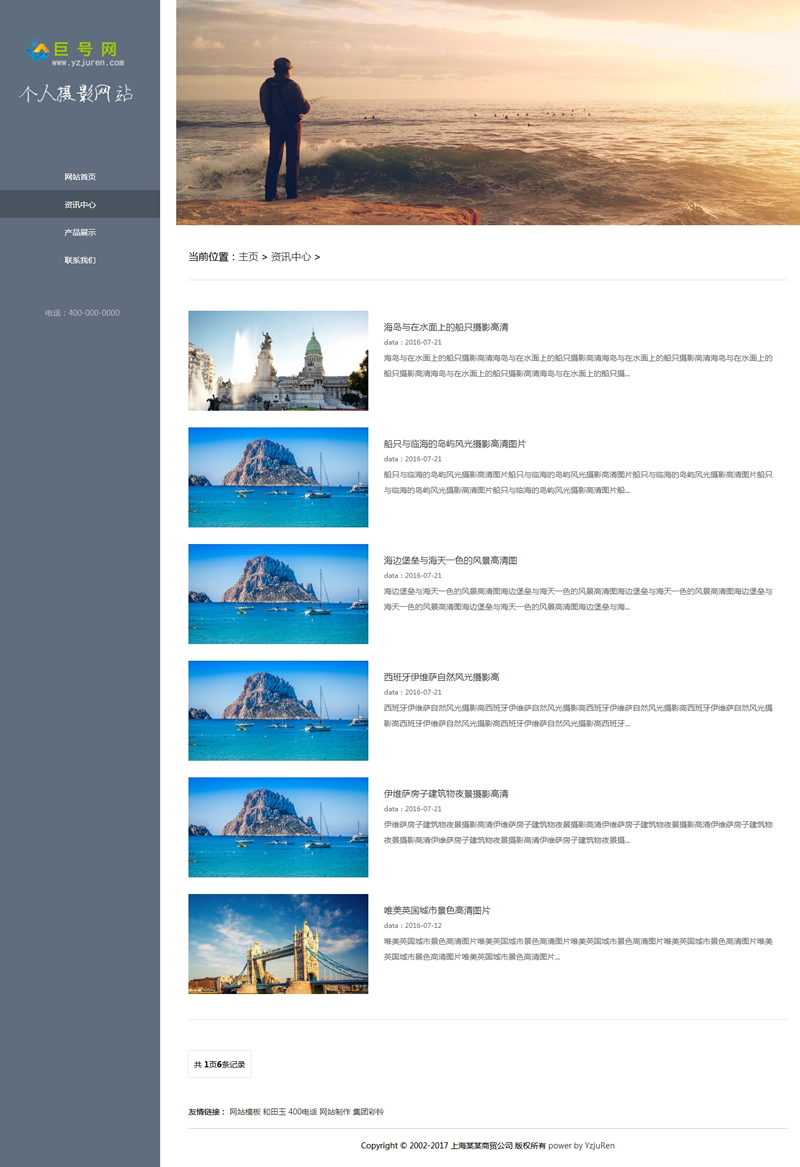Click the fisherman banner image
The height and width of the screenshot is (1167, 800).
[488, 112]
